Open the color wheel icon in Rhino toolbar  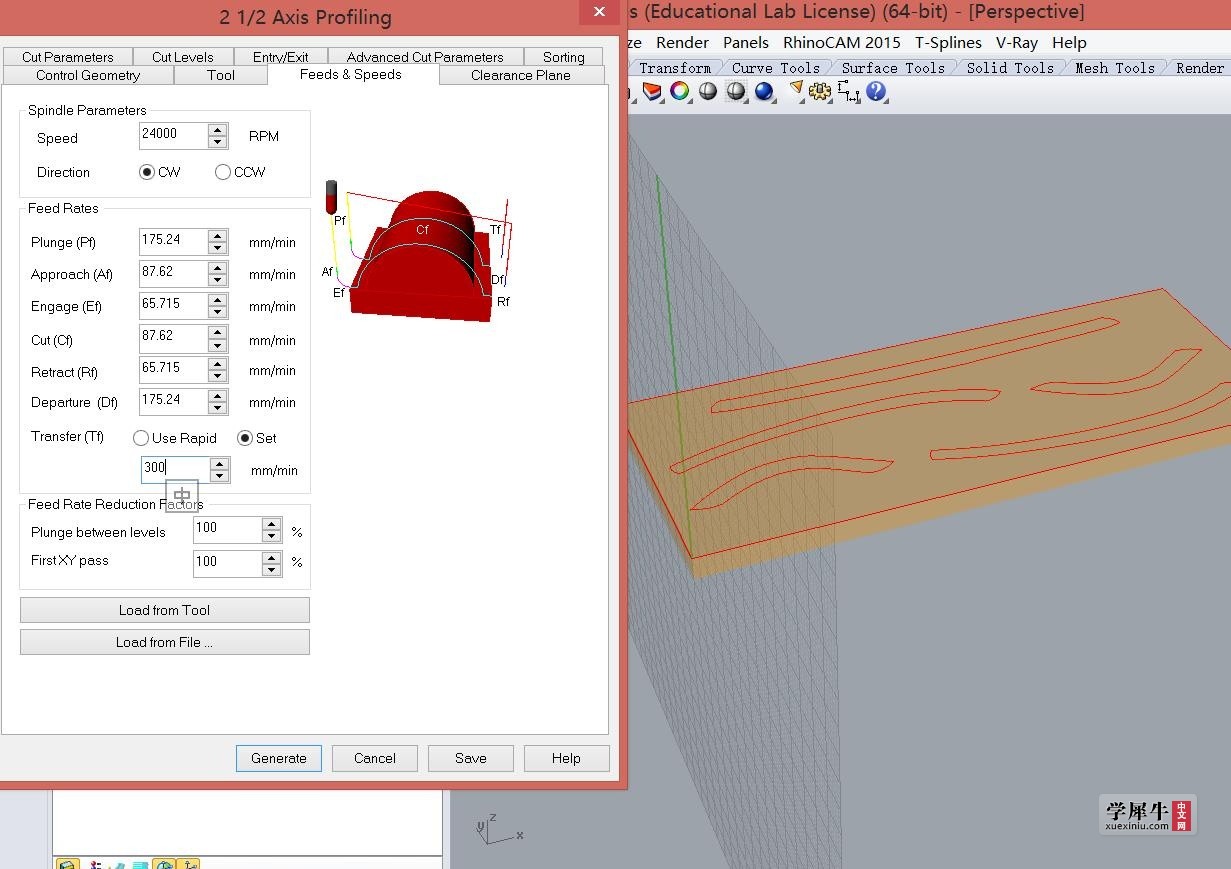click(680, 91)
